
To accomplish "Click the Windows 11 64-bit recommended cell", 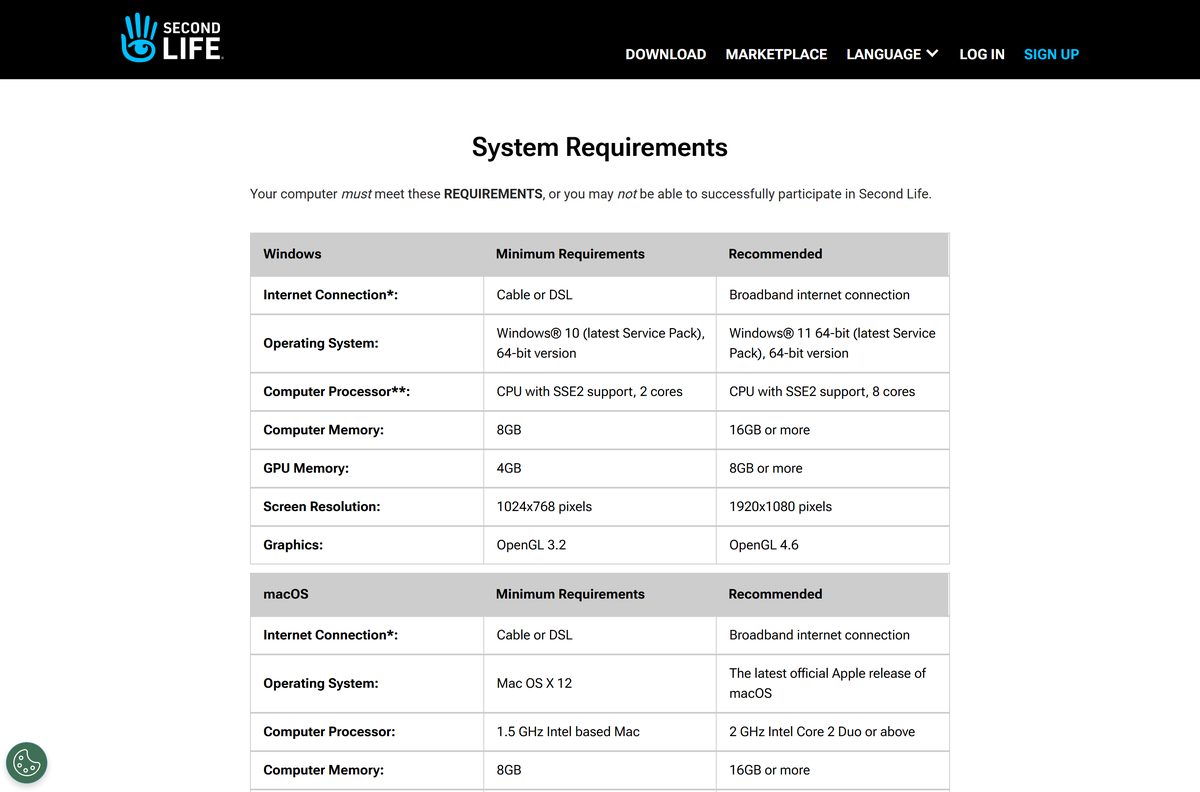I will (x=832, y=343).
